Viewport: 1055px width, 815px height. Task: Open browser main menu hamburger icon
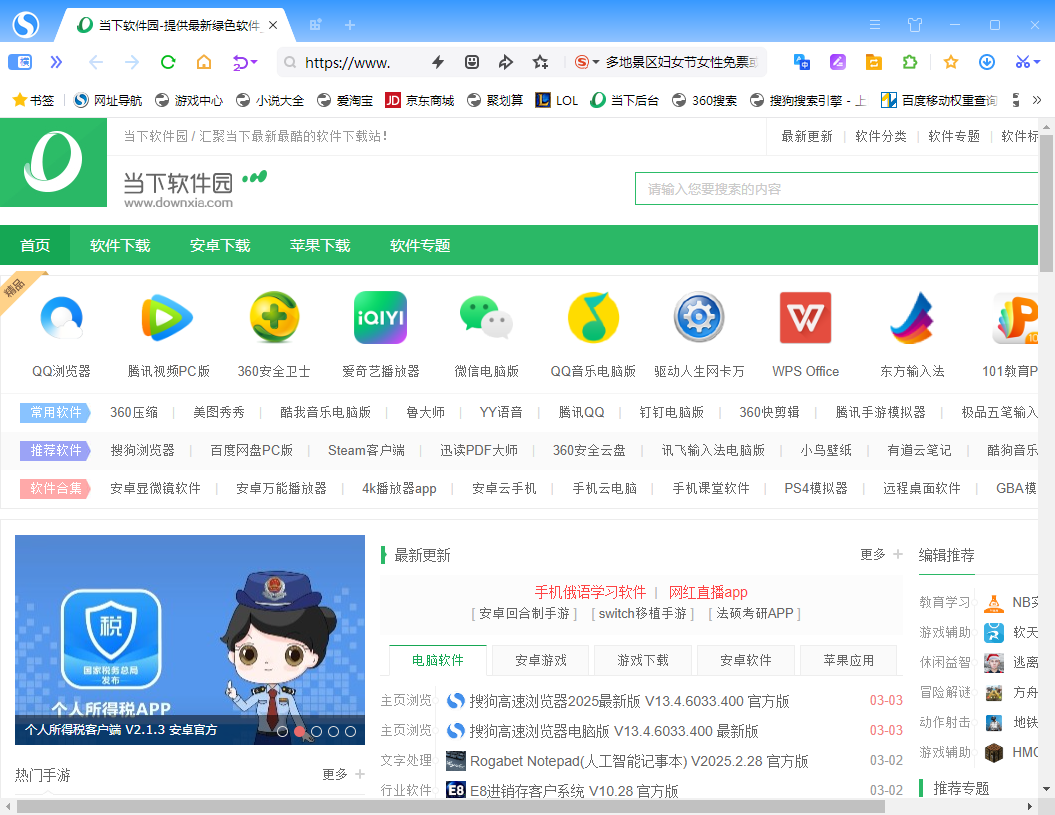pos(875,25)
